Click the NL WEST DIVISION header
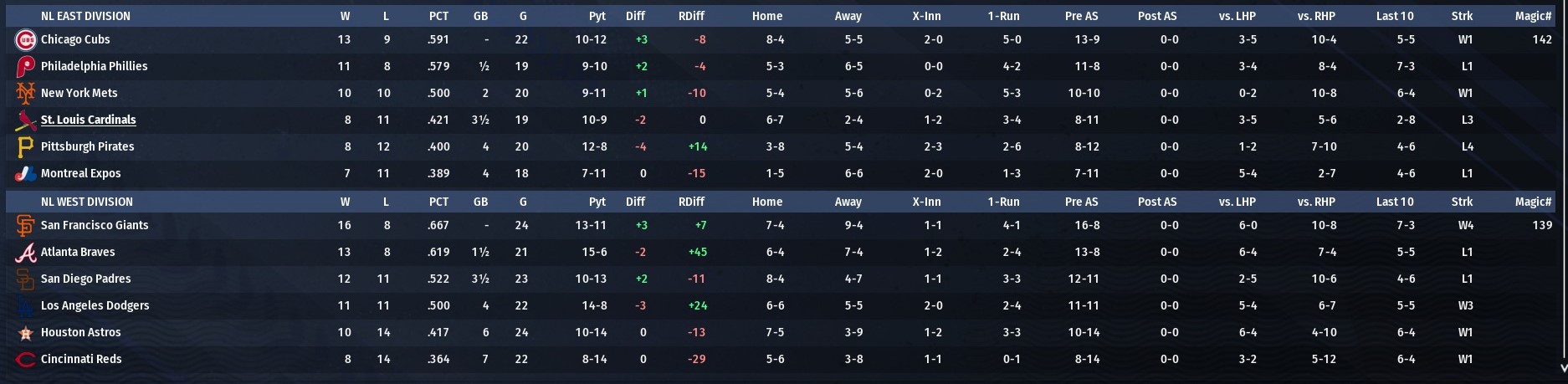1568x384 pixels. (87, 202)
